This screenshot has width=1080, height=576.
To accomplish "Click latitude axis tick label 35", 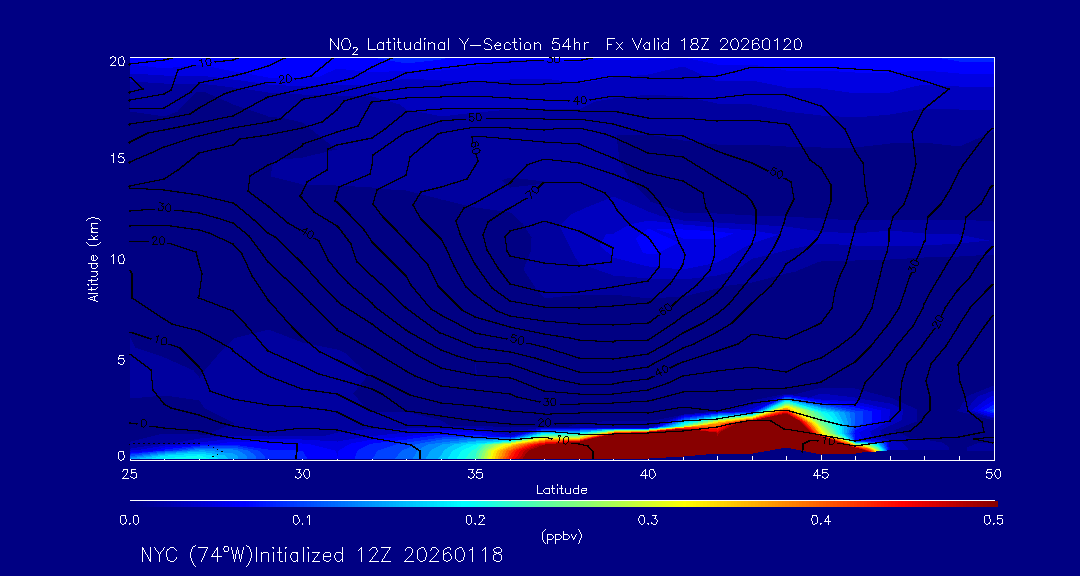I will tap(475, 474).
